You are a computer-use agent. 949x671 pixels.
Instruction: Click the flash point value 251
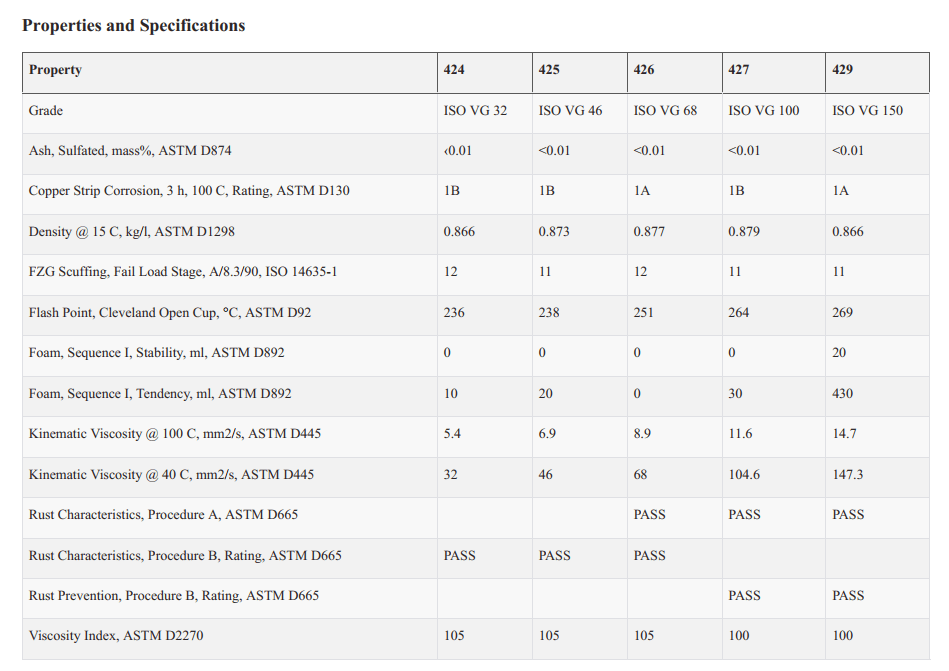click(643, 313)
